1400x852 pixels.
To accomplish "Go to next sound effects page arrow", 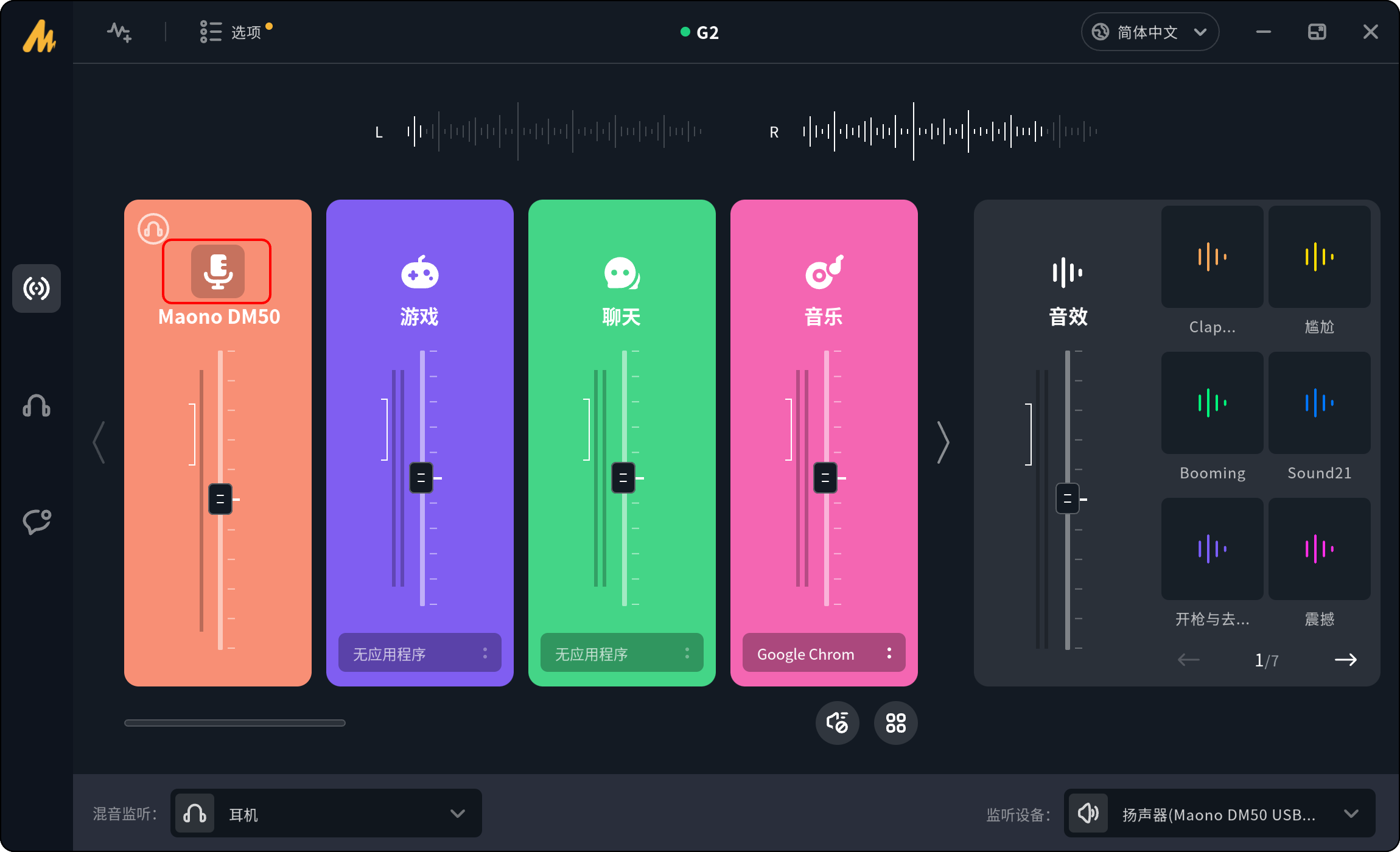I will pyautogui.click(x=1345, y=660).
